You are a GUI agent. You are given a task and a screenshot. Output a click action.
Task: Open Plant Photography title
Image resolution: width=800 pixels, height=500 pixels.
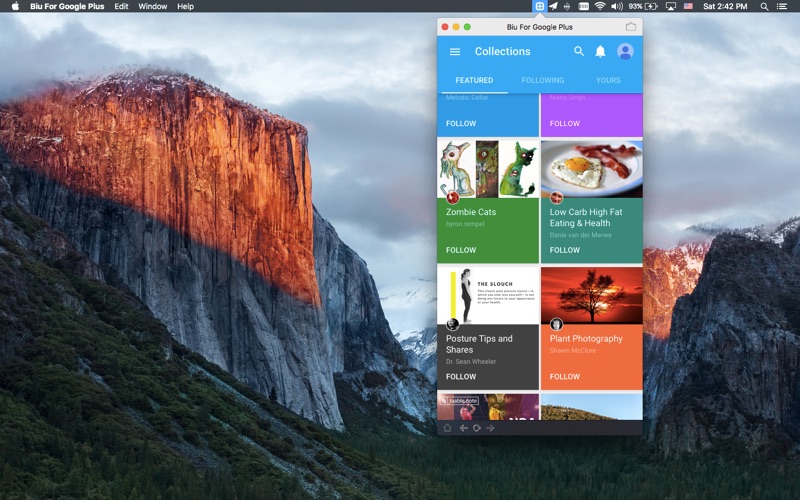point(586,338)
